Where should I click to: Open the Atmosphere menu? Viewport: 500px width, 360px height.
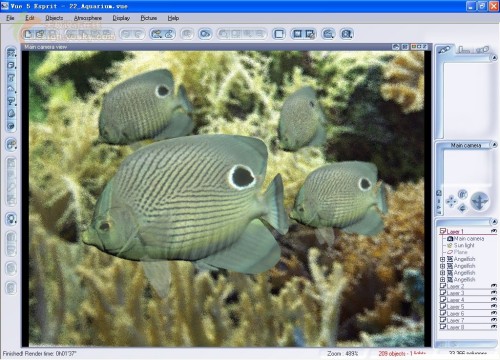(x=88, y=18)
